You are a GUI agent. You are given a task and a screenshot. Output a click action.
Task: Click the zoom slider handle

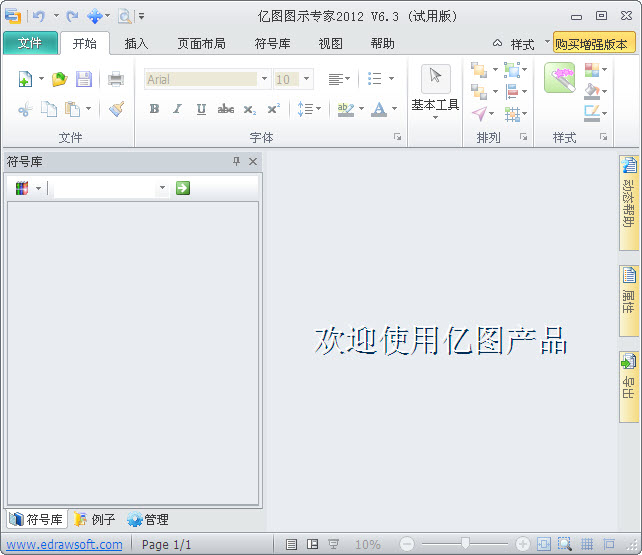point(465,544)
